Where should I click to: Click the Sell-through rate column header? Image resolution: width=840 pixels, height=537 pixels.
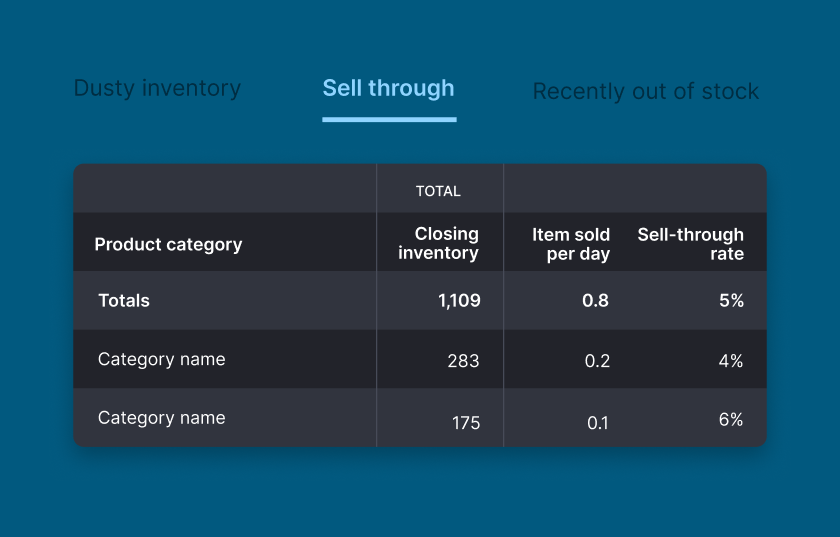point(691,244)
